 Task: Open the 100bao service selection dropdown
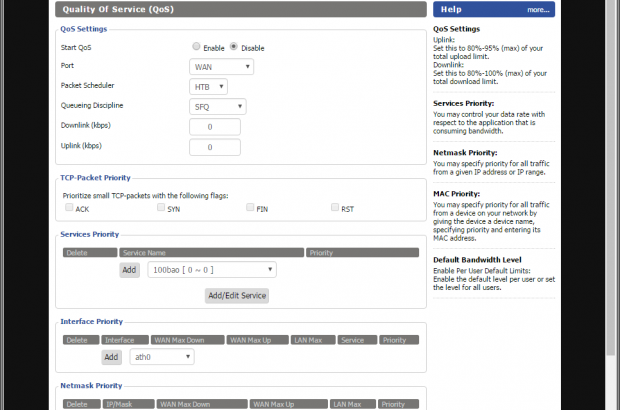(211, 270)
